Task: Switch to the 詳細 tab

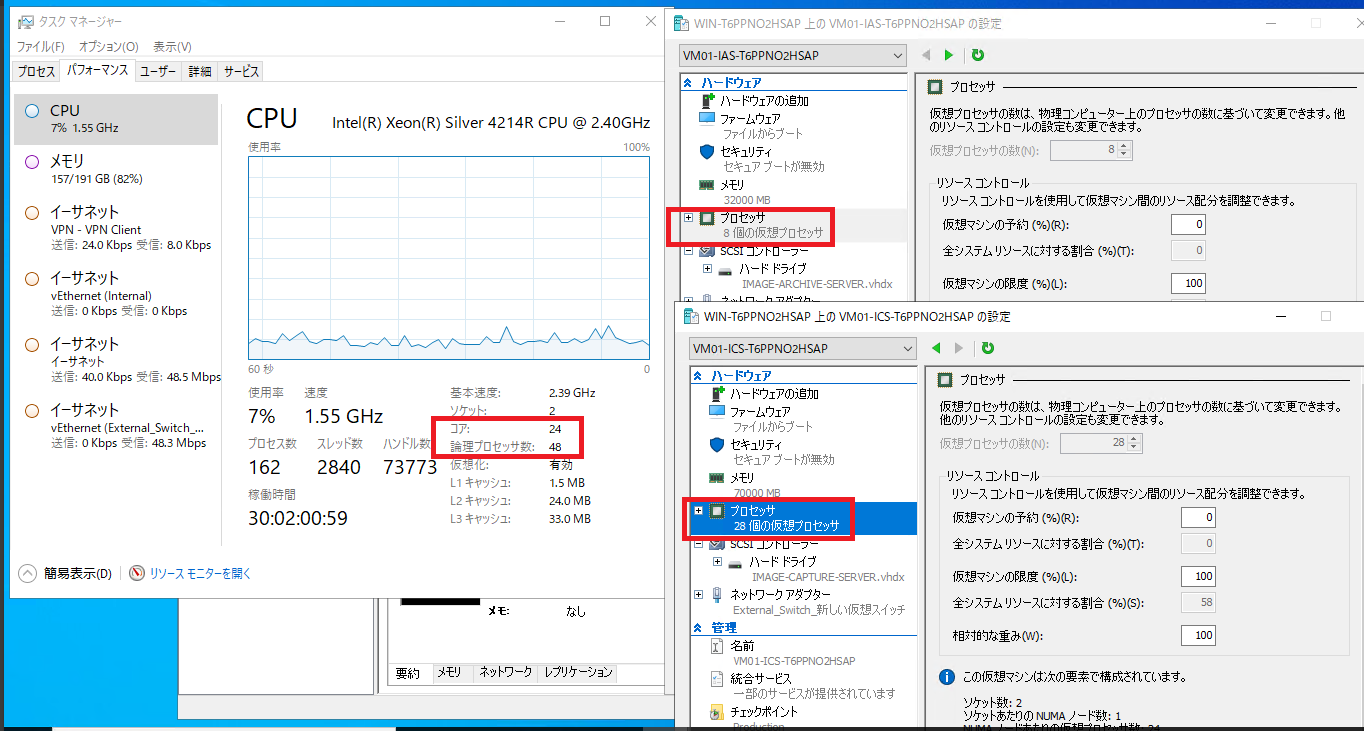Action: click(x=200, y=71)
